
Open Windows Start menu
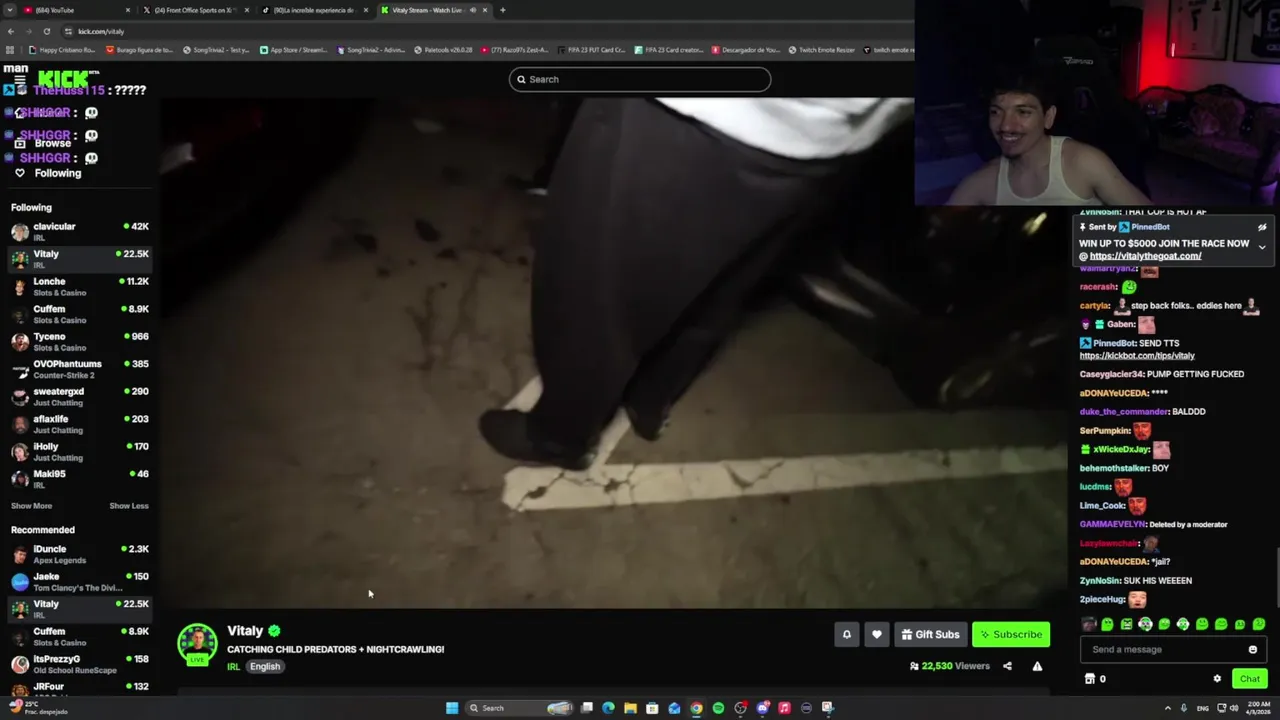(452, 708)
